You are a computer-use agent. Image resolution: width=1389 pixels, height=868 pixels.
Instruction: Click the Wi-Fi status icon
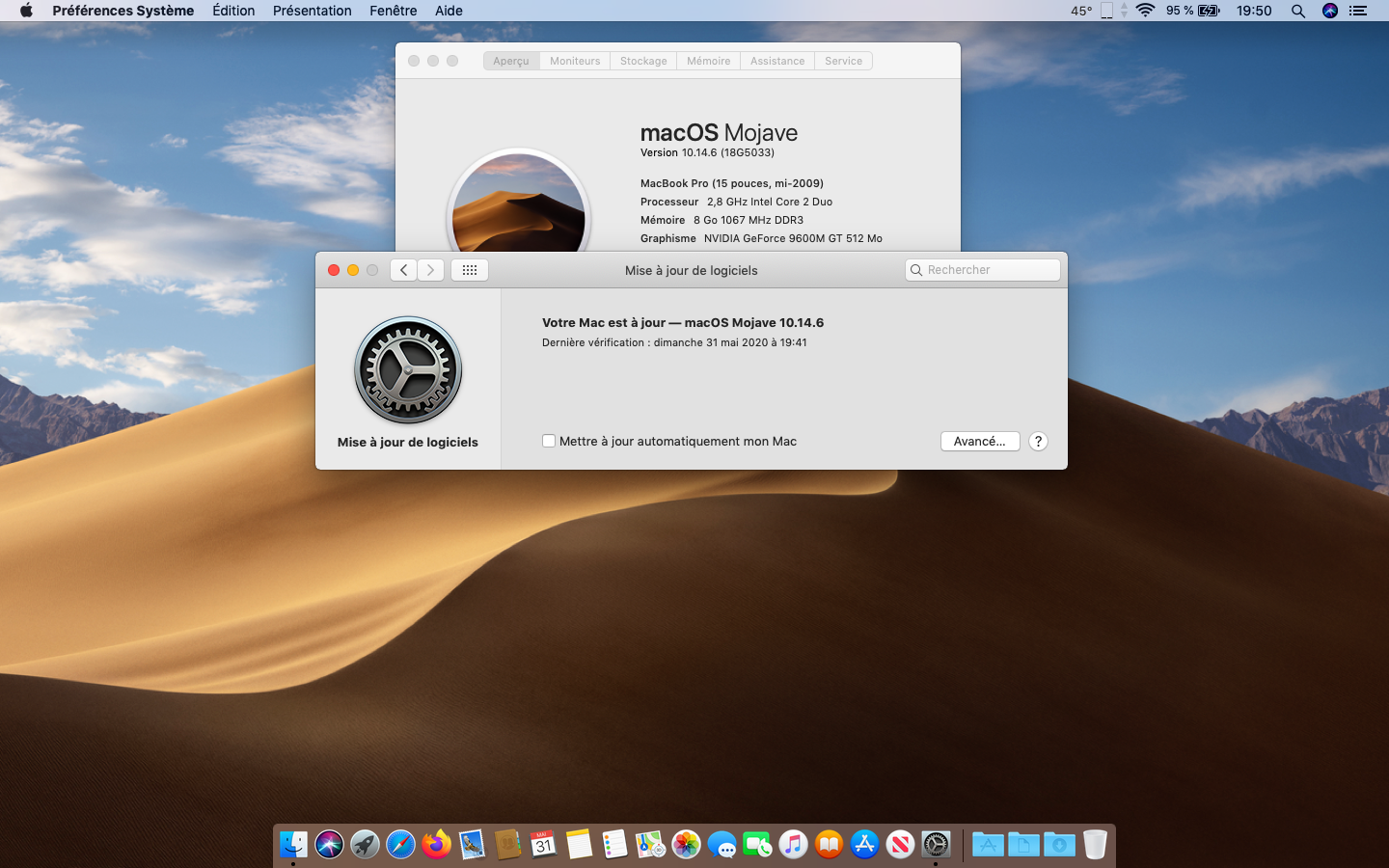tap(1145, 11)
